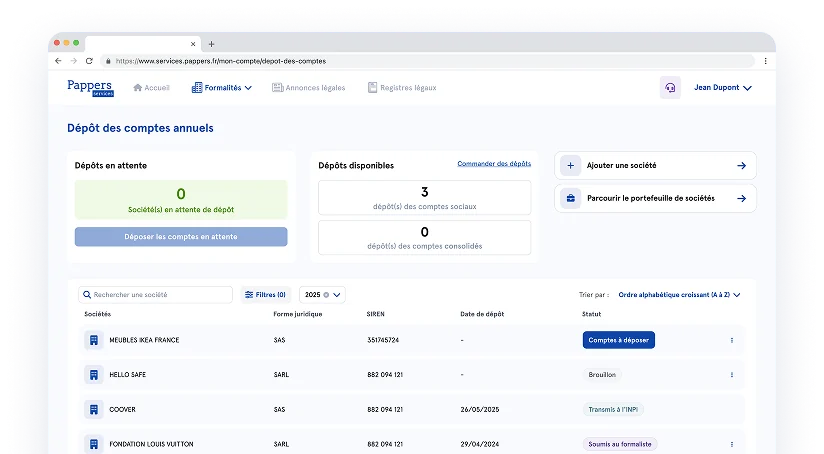
Task: Click the Annonces légales newspaper icon
Action: coord(277,88)
